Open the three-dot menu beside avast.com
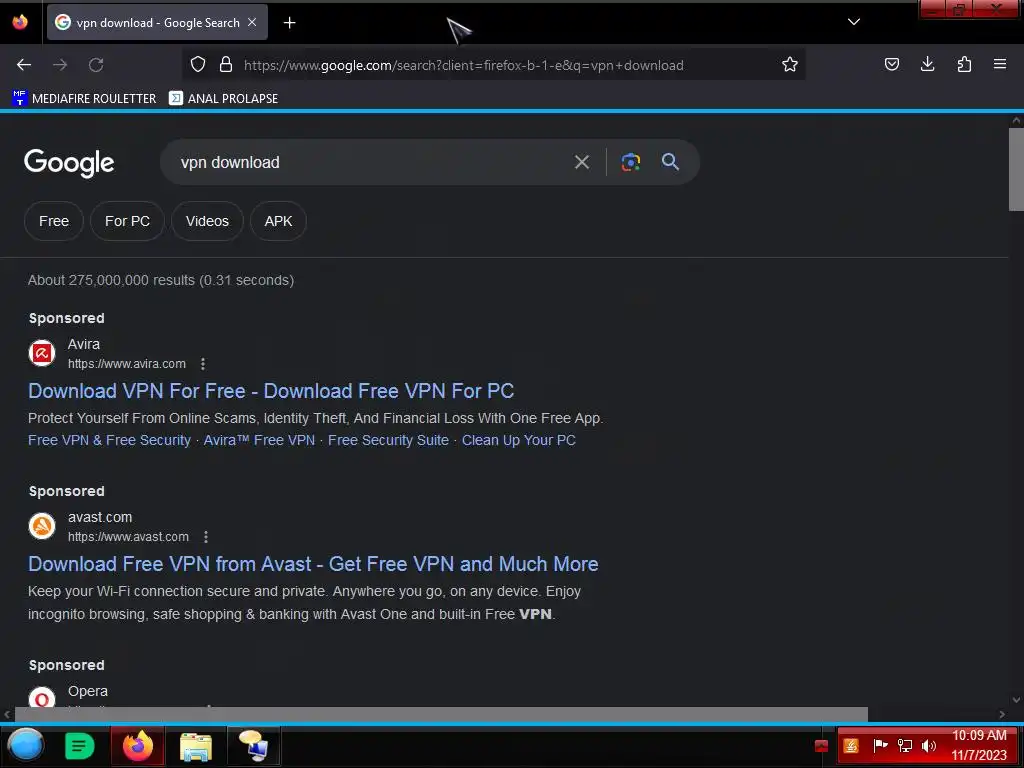This screenshot has width=1024, height=768. pyautogui.click(x=206, y=537)
